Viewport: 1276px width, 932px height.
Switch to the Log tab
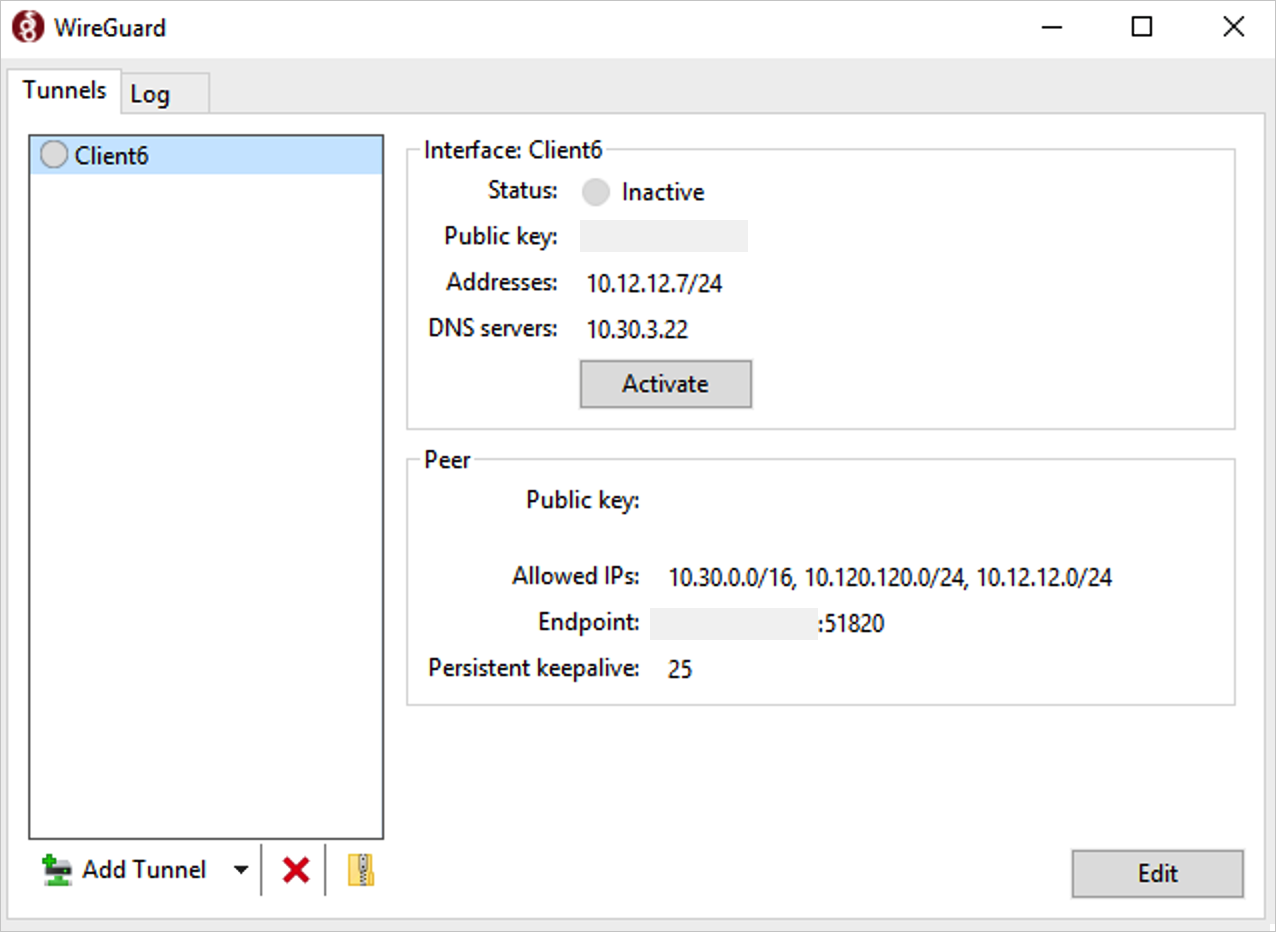click(165, 94)
